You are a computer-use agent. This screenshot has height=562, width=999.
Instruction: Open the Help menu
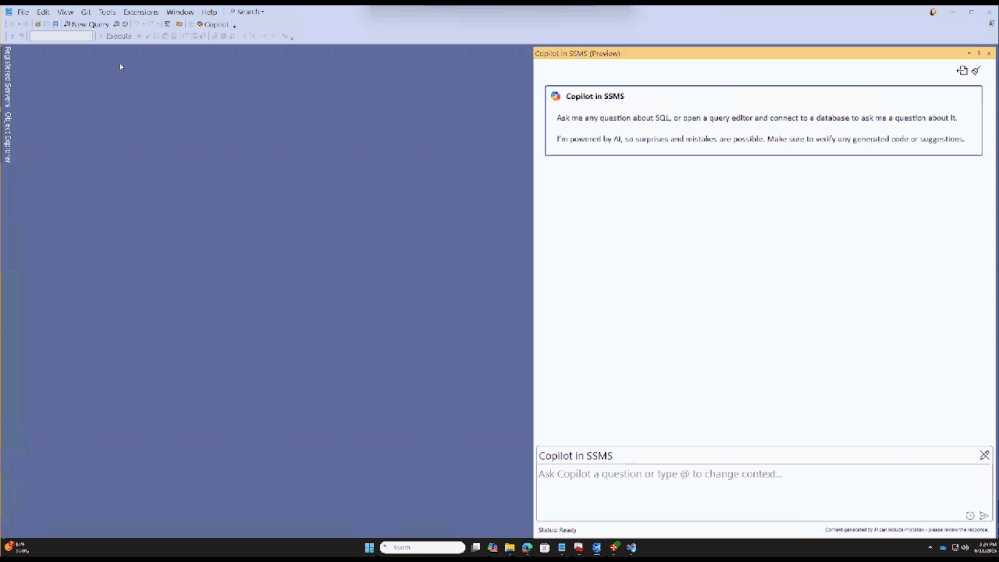click(209, 12)
